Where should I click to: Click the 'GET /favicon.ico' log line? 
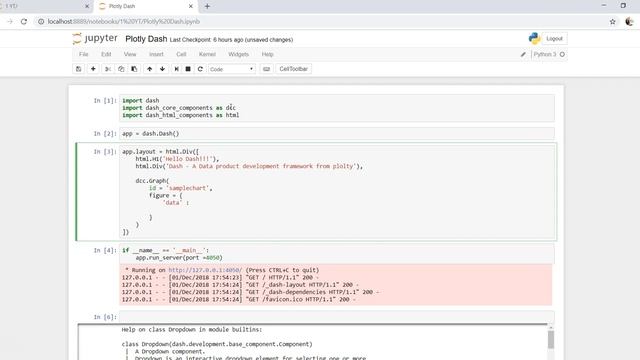pos(239,299)
